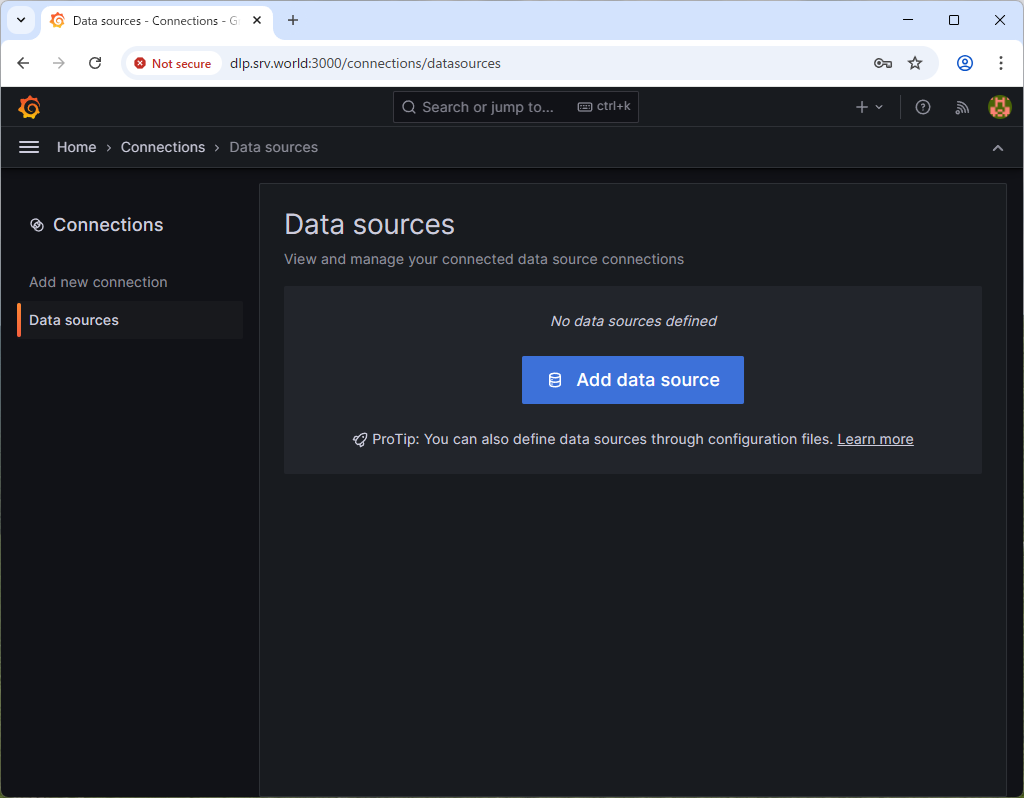Click the address bar URL
This screenshot has width=1024, height=798.
point(365,63)
